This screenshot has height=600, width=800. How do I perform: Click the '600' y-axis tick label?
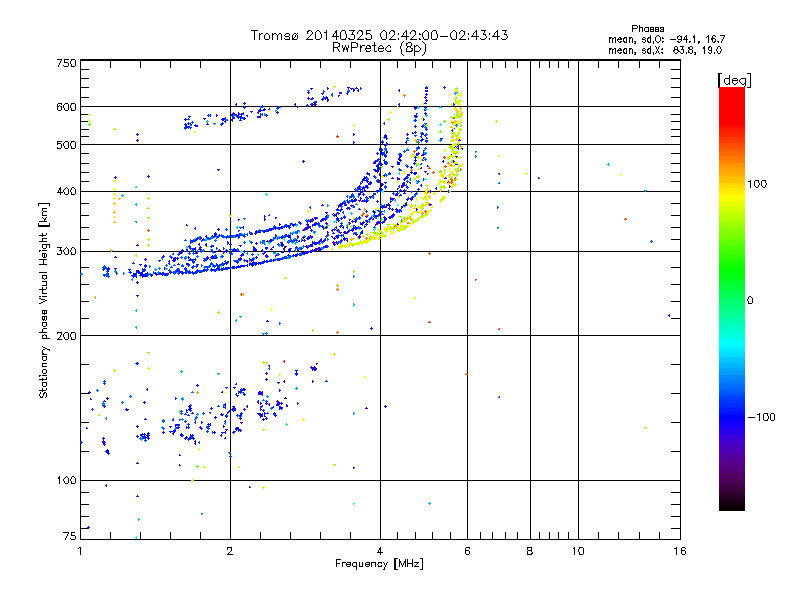pos(67,107)
